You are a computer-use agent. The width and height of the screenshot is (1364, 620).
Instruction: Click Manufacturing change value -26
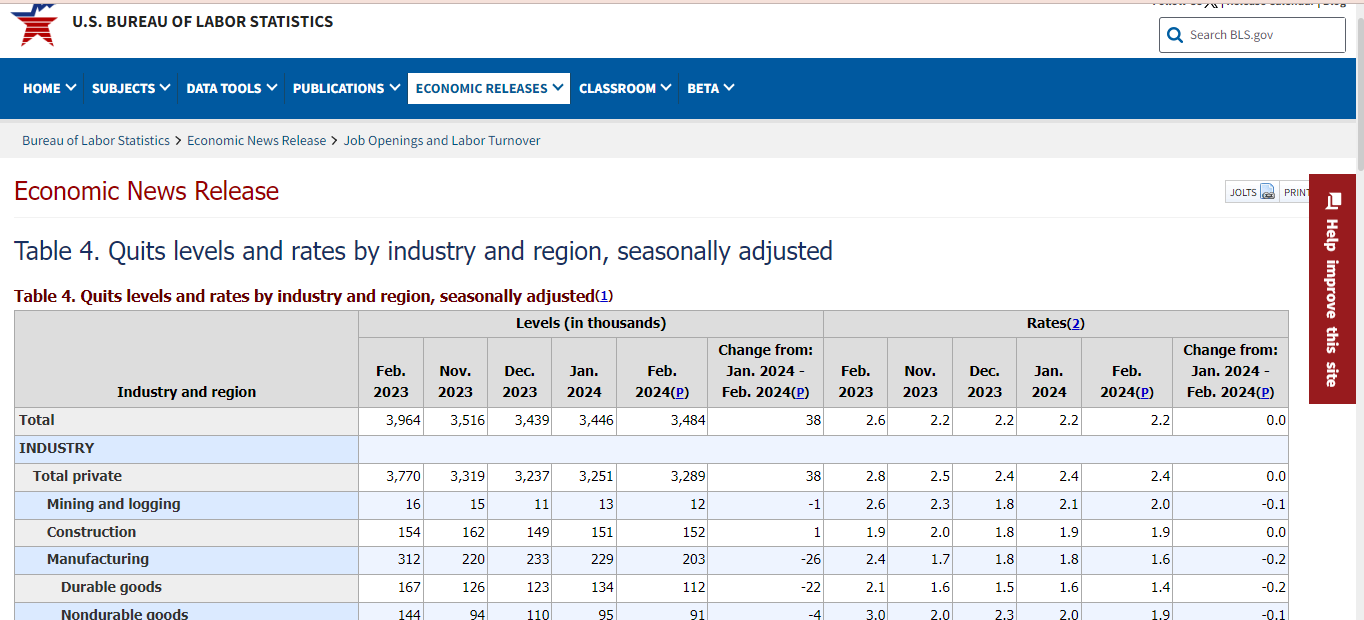point(766,560)
